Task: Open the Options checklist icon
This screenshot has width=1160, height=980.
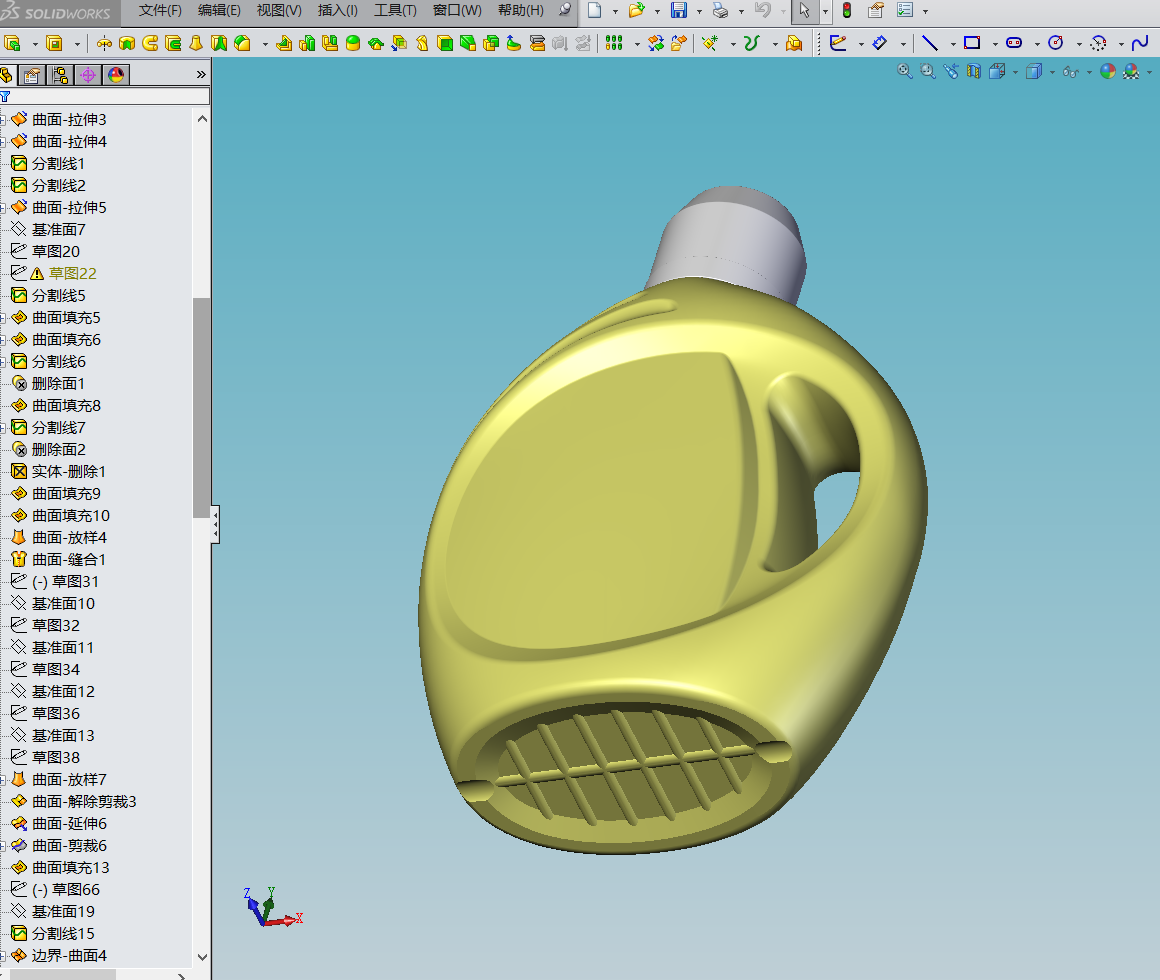Action: pos(905,10)
